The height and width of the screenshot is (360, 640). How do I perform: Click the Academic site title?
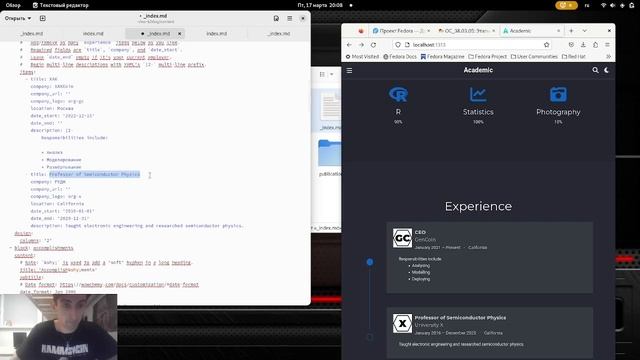pyautogui.click(x=478, y=70)
